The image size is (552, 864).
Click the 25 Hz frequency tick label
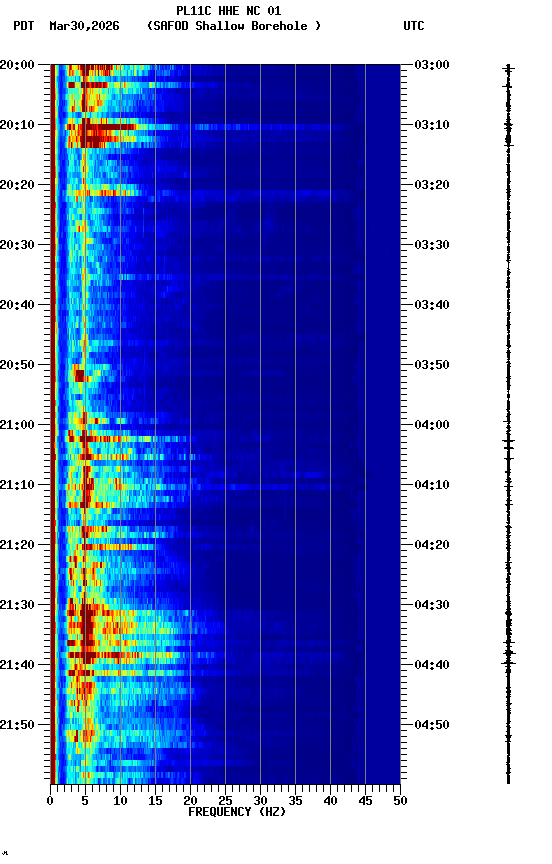[225, 801]
